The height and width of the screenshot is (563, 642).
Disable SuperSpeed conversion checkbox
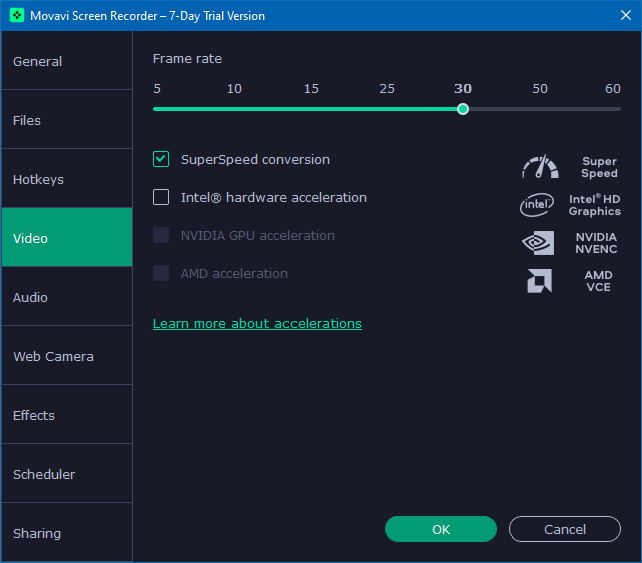[x=161, y=159]
